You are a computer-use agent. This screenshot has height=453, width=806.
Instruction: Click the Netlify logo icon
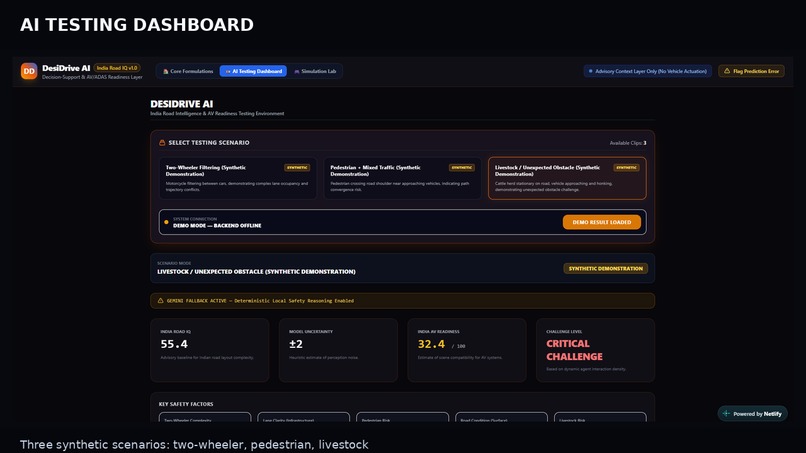coord(726,413)
